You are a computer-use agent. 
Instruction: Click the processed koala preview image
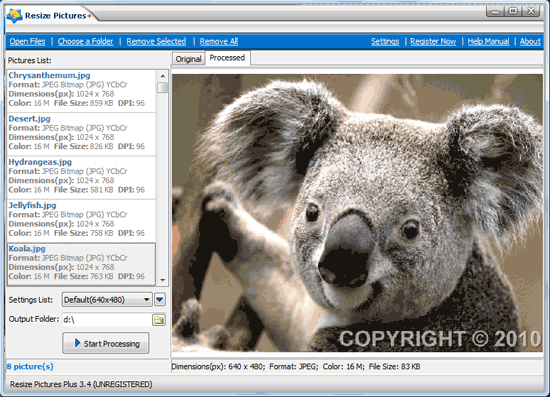click(x=357, y=213)
